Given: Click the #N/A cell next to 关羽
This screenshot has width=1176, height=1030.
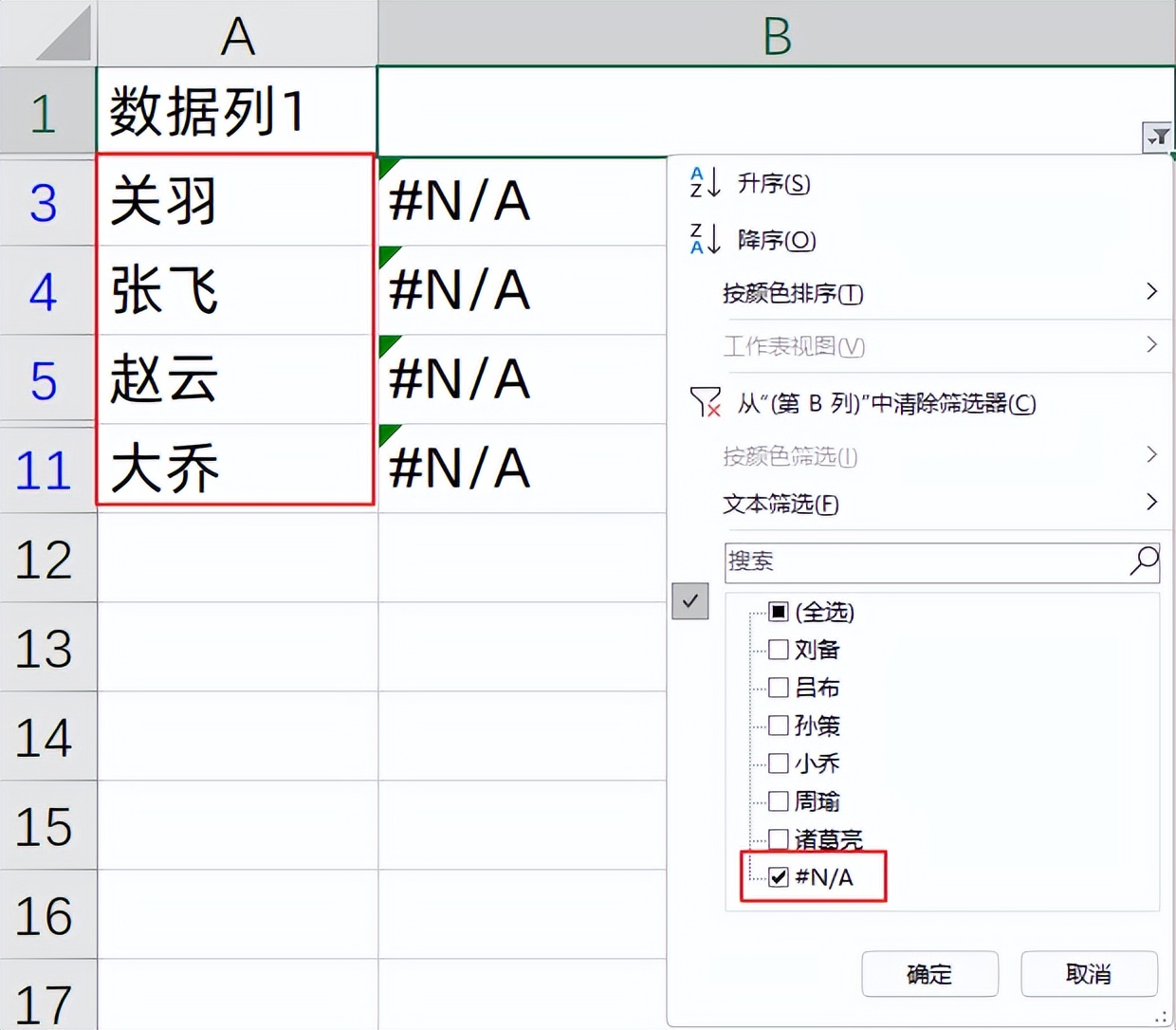Looking at the screenshot, I should pyautogui.click(x=522, y=201).
